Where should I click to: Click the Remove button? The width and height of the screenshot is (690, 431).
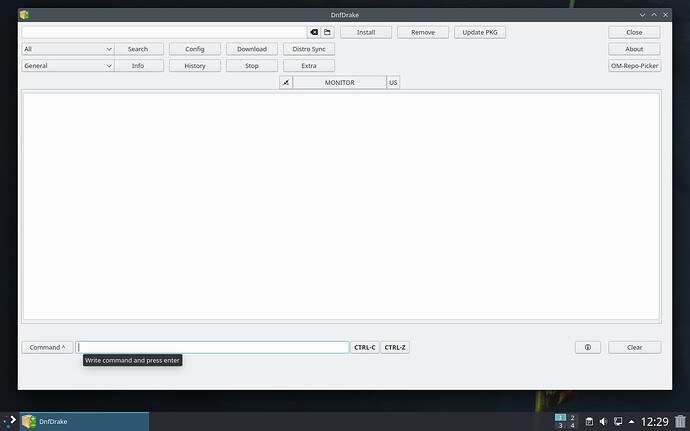pos(423,32)
